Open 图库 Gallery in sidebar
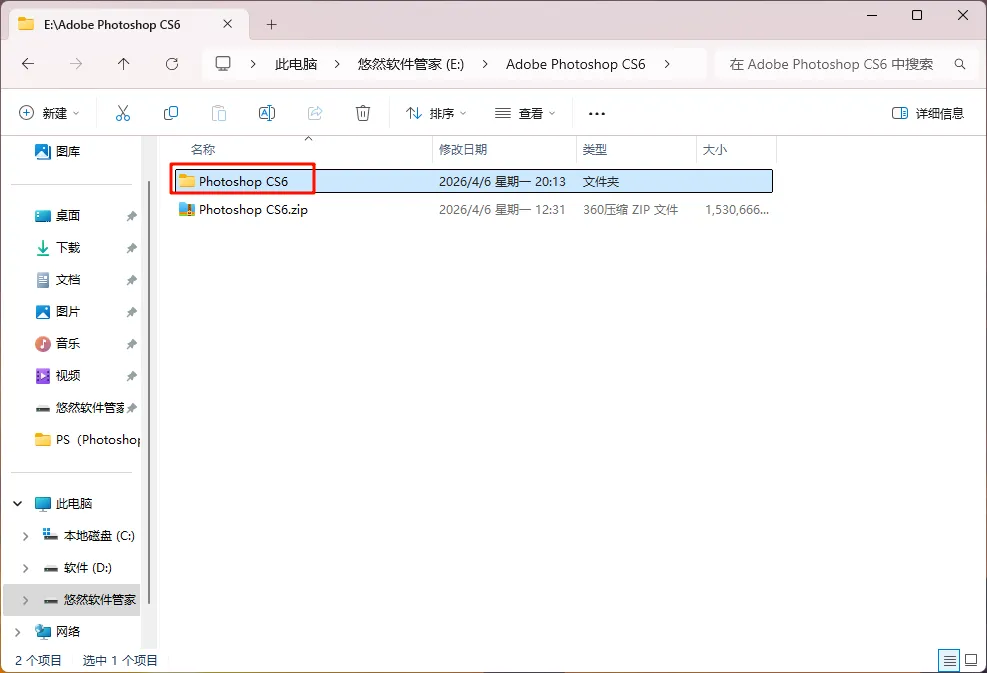987x673 pixels. [58, 151]
